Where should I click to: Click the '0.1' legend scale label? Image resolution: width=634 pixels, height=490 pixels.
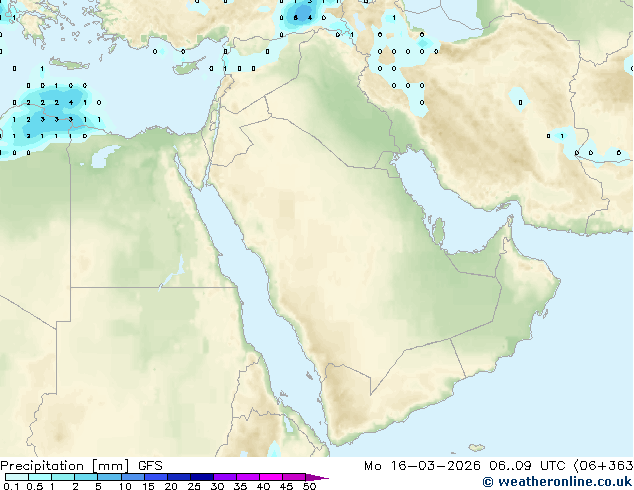11,486
